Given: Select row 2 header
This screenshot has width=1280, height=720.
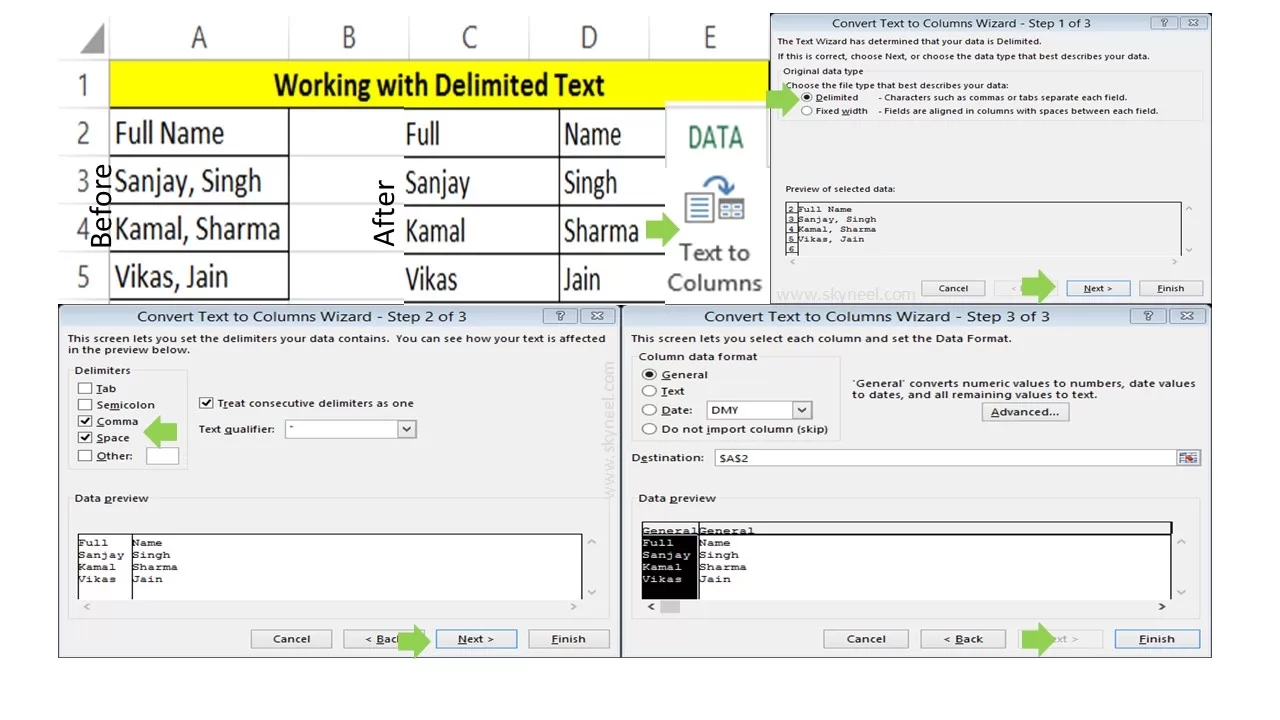Looking at the screenshot, I should pyautogui.click(x=83, y=133).
